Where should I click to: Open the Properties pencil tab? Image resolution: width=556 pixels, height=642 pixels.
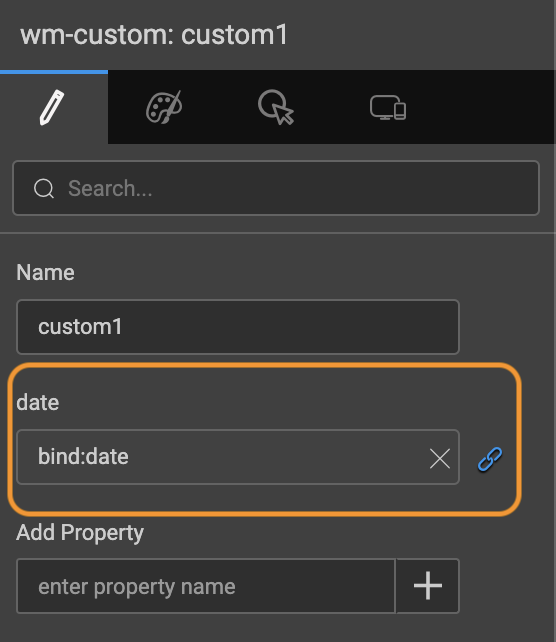coord(53,107)
